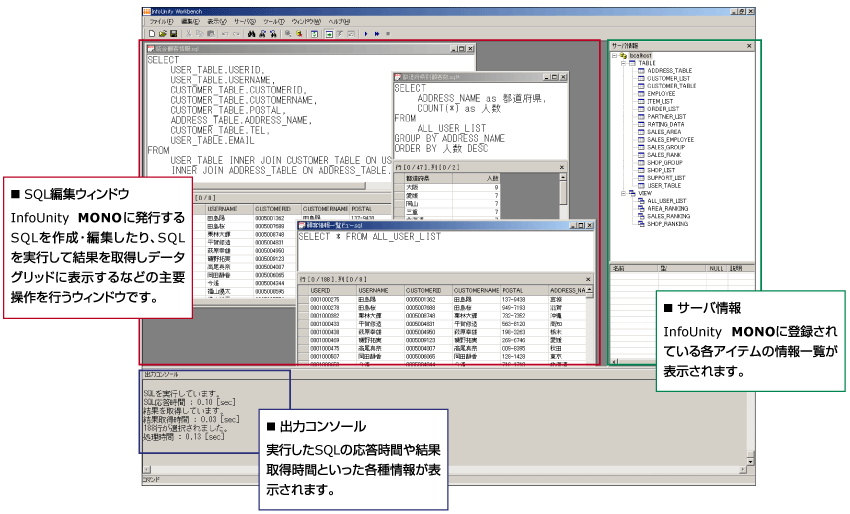Click the Paste clipboard toolbar icon
The image size is (850, 514).
[209, 34]
